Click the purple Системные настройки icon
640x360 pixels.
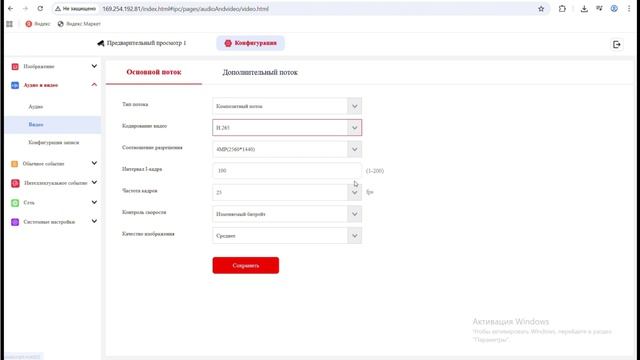[15, 222]
